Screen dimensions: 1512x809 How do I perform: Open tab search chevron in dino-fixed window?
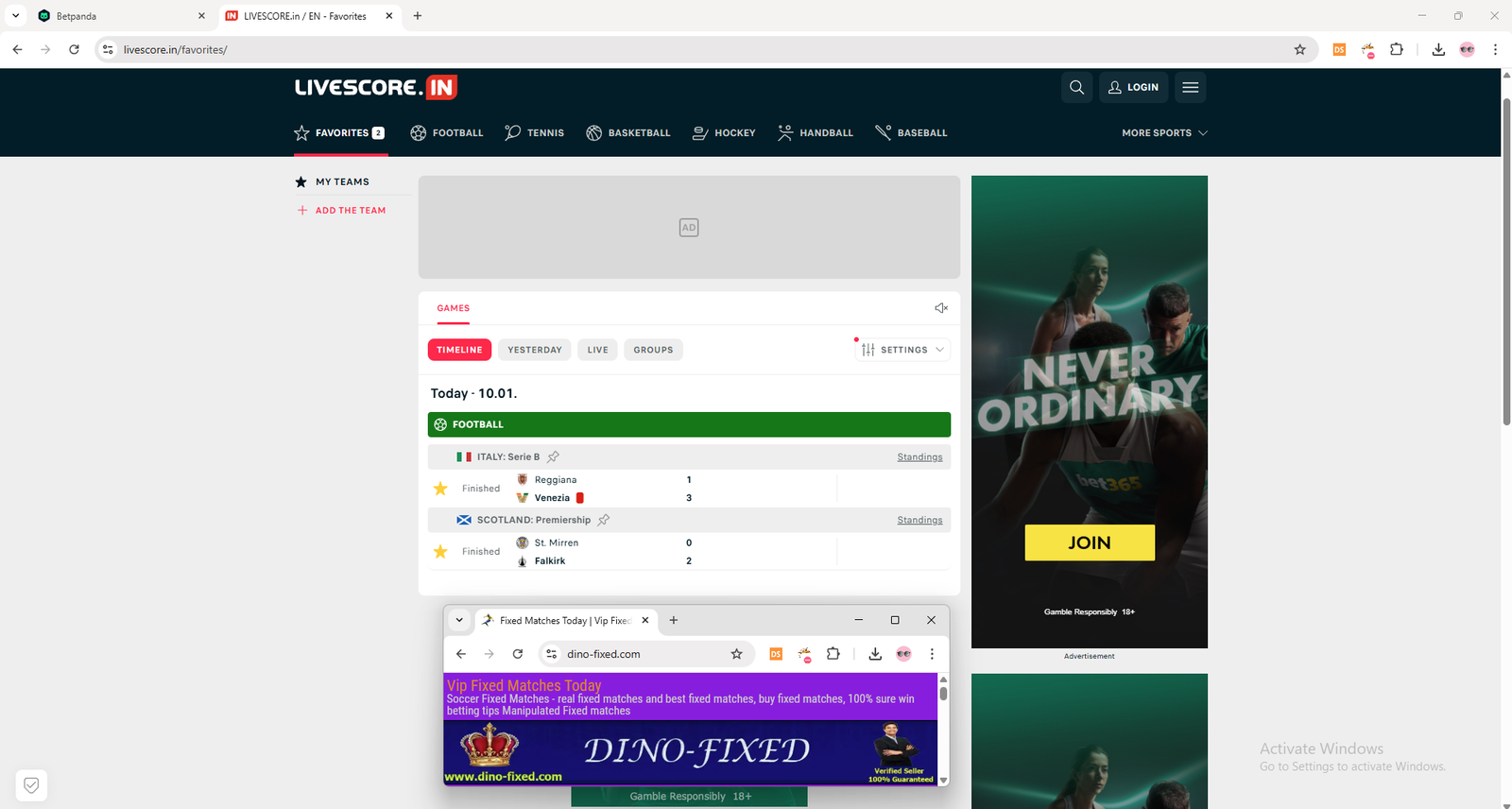tap(459, 621)
